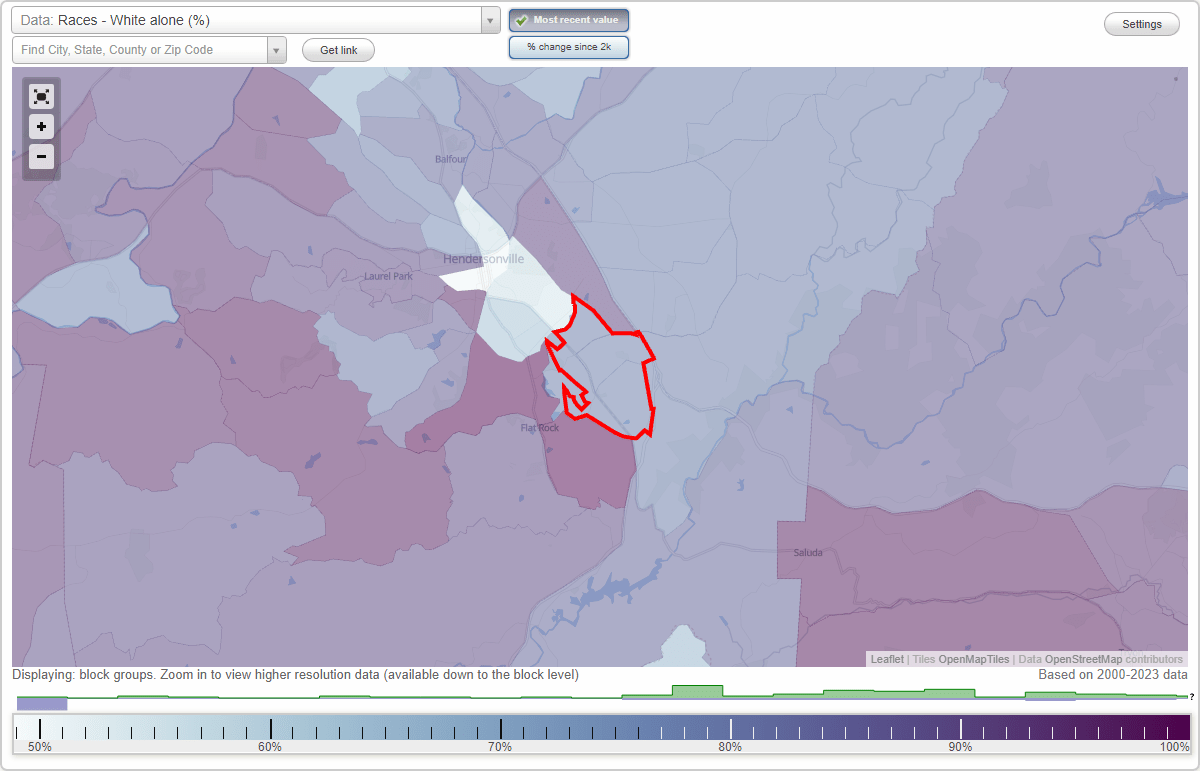1200x771 pixels.
Task: Click the fullscreen map extent icon
Action: [41, 96]
